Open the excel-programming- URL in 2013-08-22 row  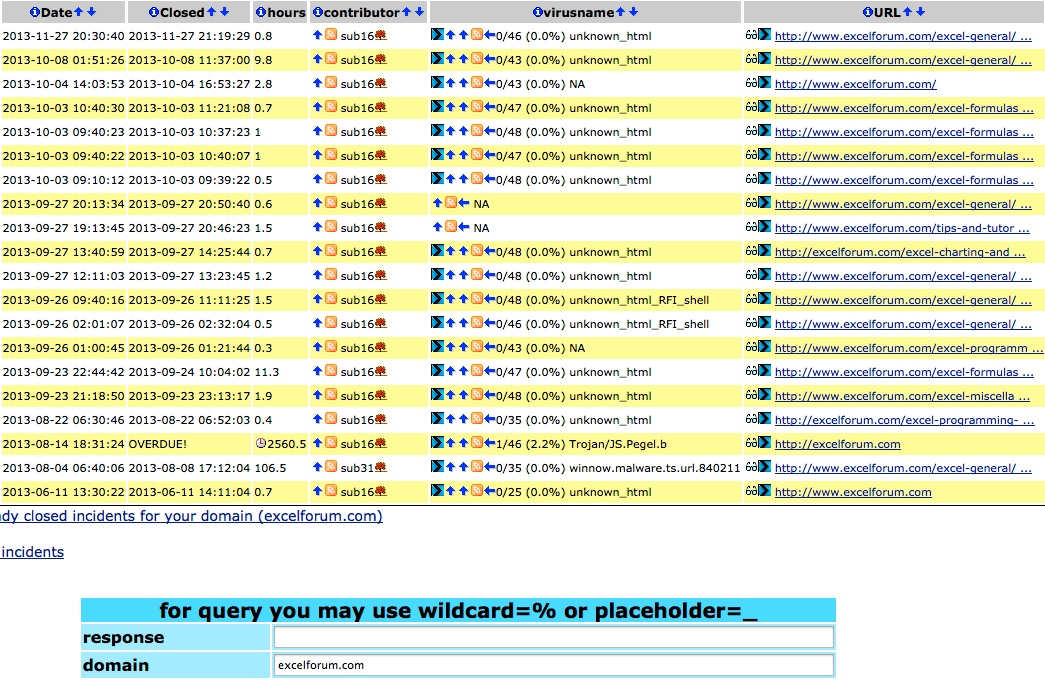[x=904, y=420]
